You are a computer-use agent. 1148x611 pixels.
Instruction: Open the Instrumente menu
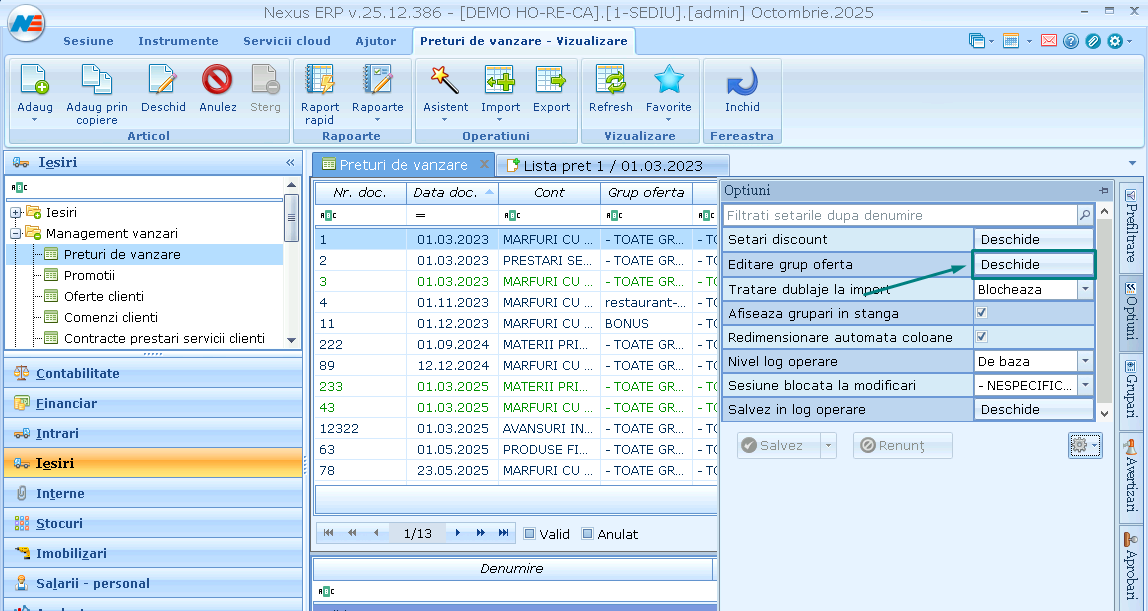178,41
